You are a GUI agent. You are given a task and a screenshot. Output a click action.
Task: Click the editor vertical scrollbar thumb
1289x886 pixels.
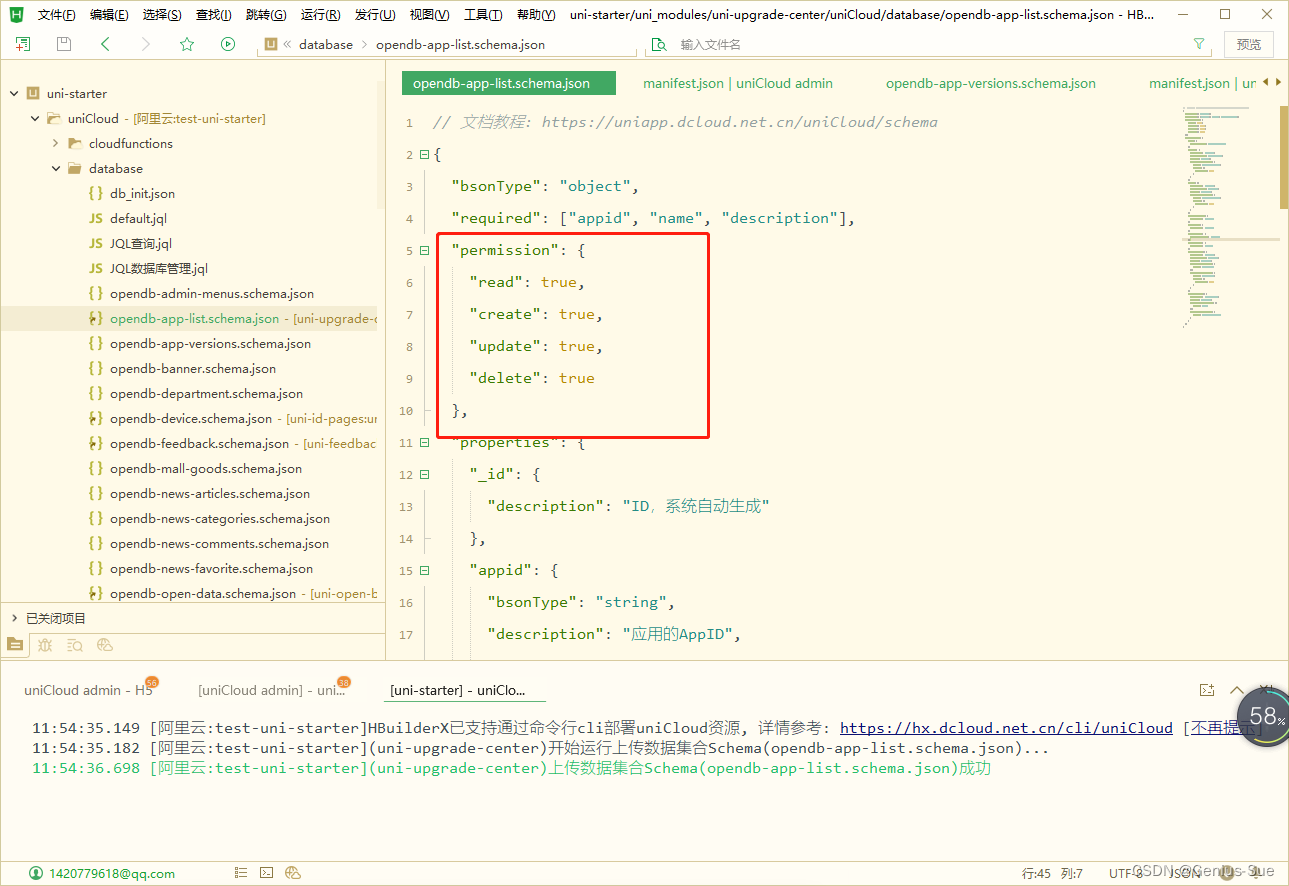1284,157
